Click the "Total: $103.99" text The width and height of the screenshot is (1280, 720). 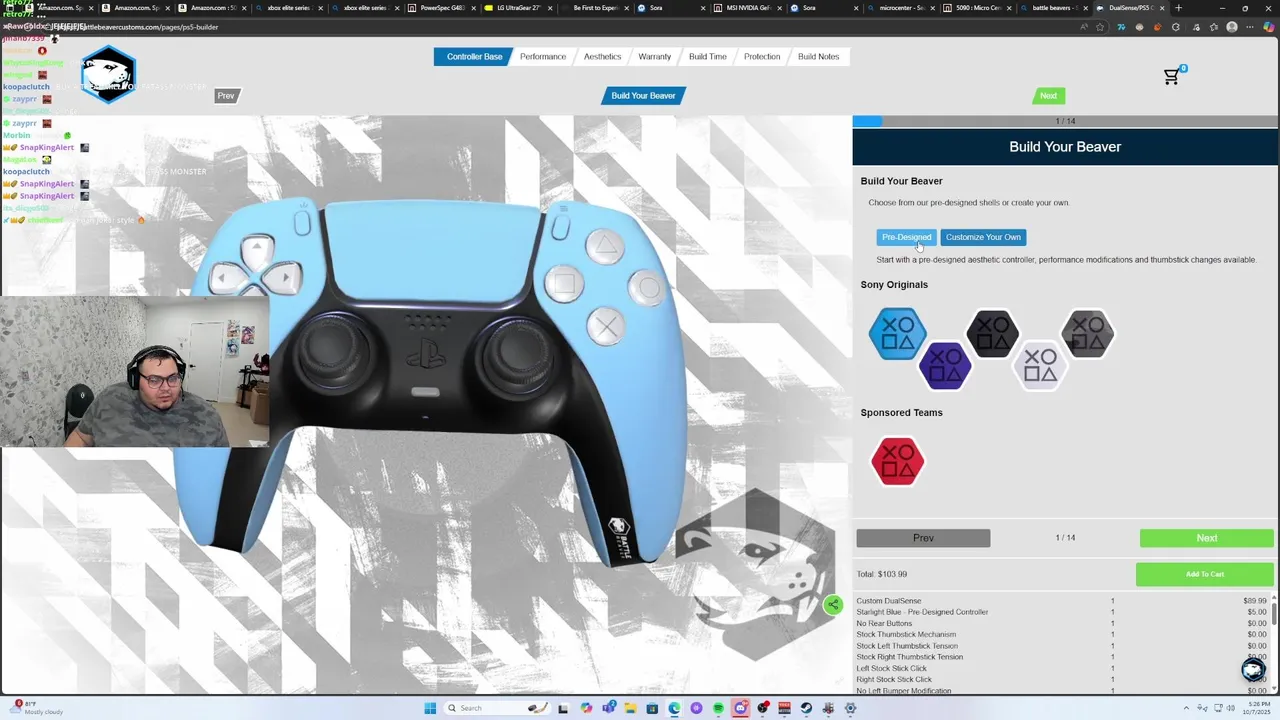[882, 574]
